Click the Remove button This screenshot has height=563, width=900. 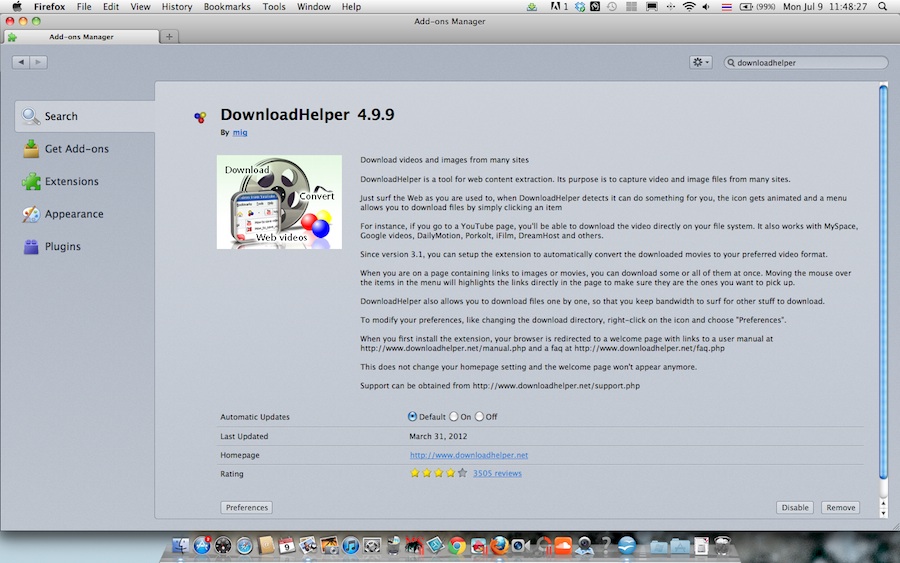(x=841, y=507)
